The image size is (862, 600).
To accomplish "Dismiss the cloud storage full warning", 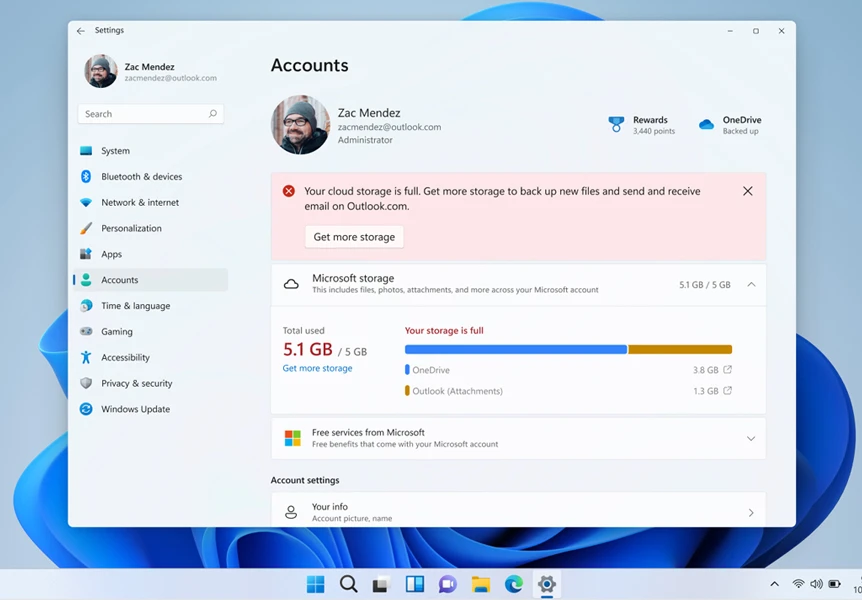I will pos(748,191).
